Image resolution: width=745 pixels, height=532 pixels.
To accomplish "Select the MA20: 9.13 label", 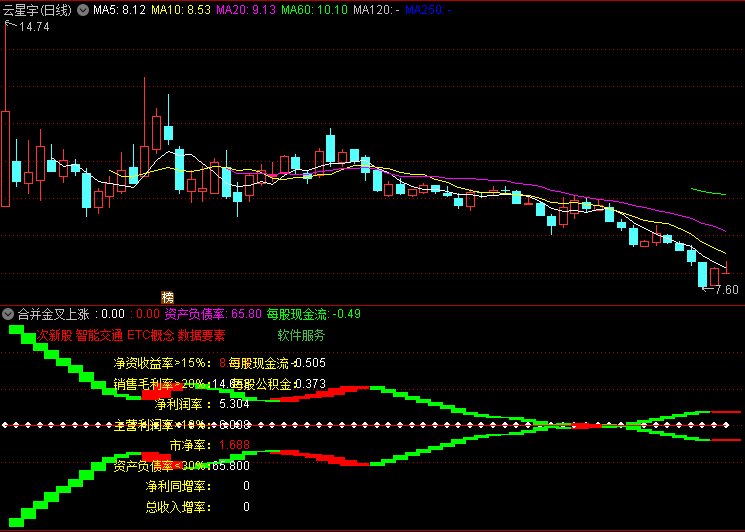I will click(246, 10).
